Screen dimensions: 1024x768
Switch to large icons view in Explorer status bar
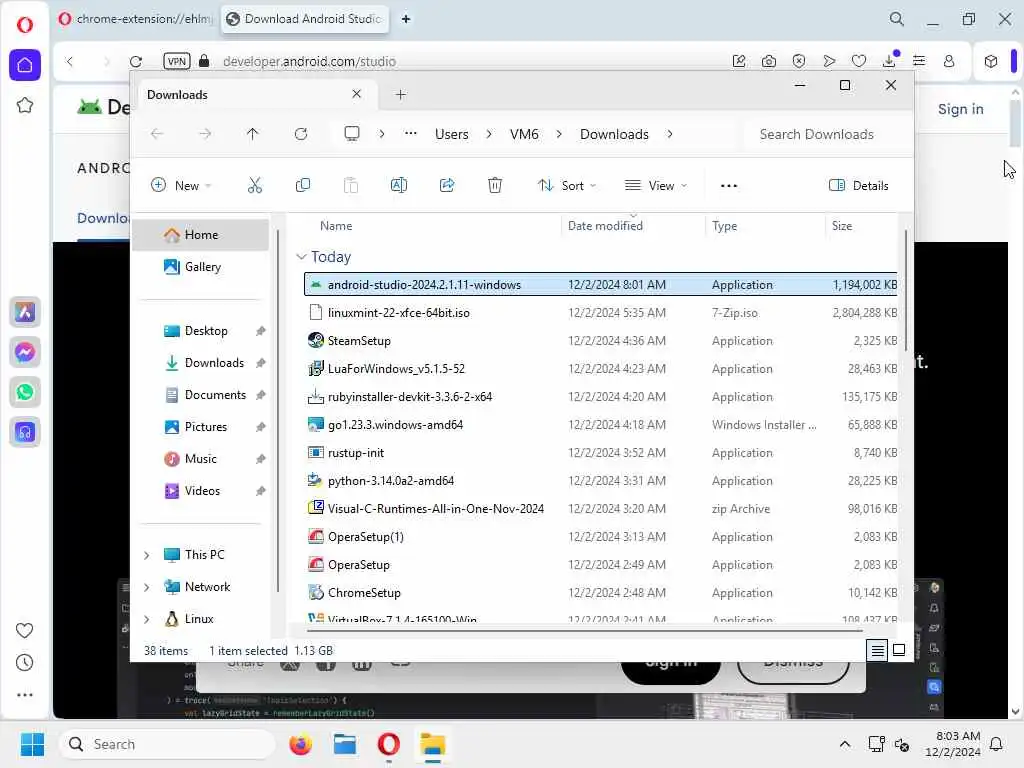click(x=899, y=650)
